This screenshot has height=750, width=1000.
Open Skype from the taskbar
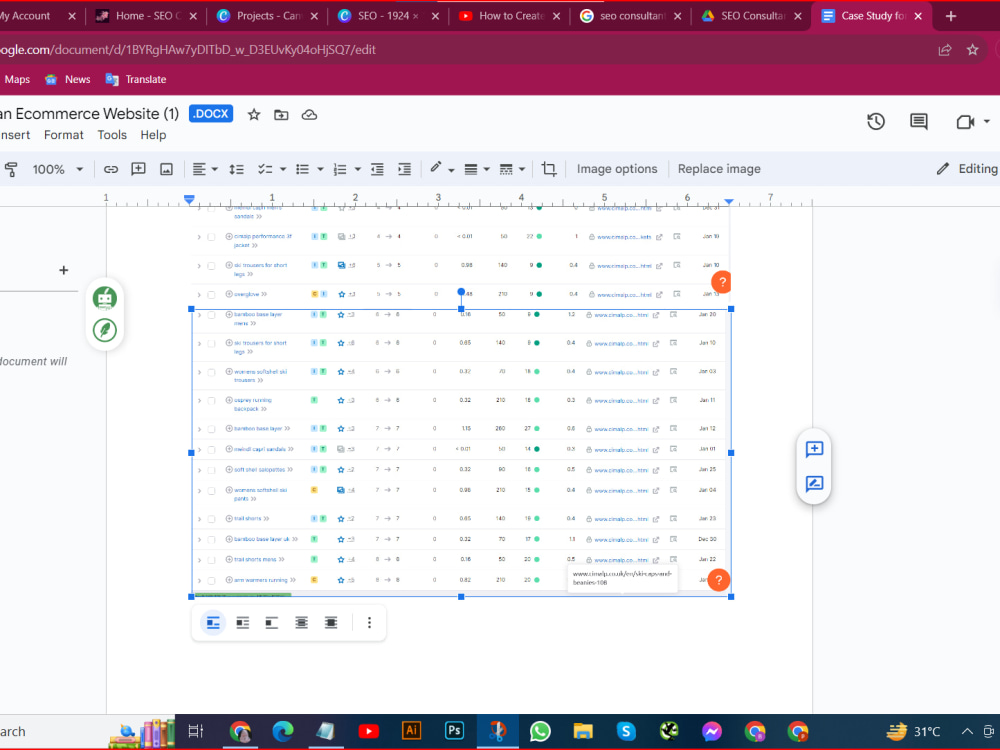(626, 731)
